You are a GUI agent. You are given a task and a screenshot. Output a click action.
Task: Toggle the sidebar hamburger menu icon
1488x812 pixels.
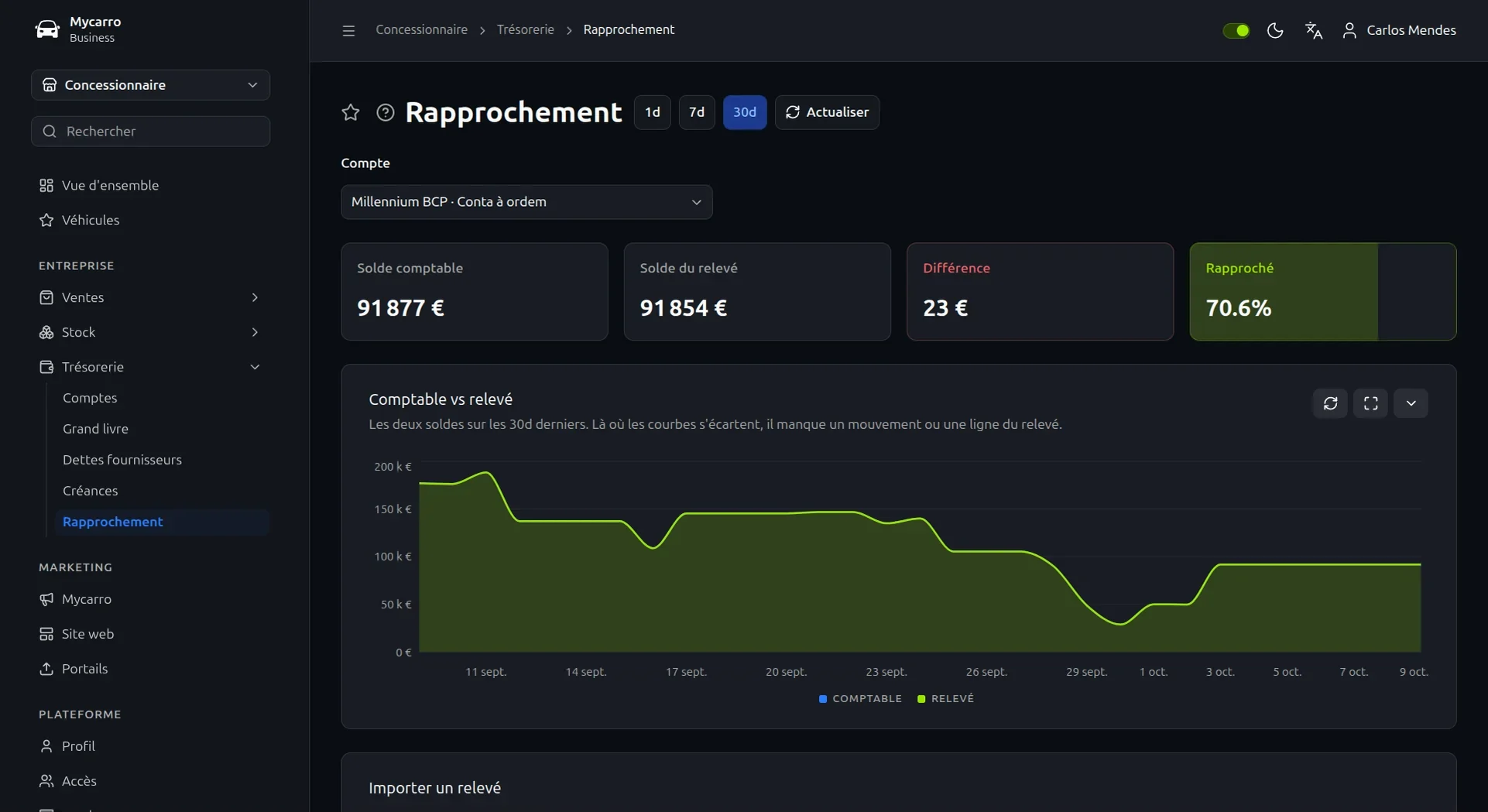point(348,30)
